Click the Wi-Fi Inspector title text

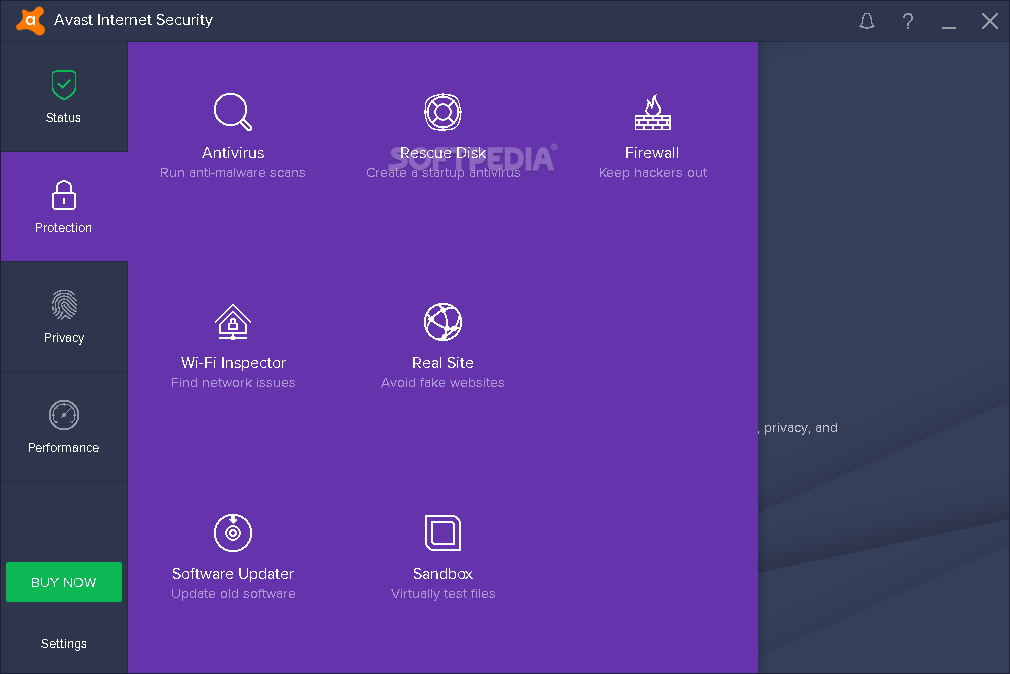click(x=233, y=363)
